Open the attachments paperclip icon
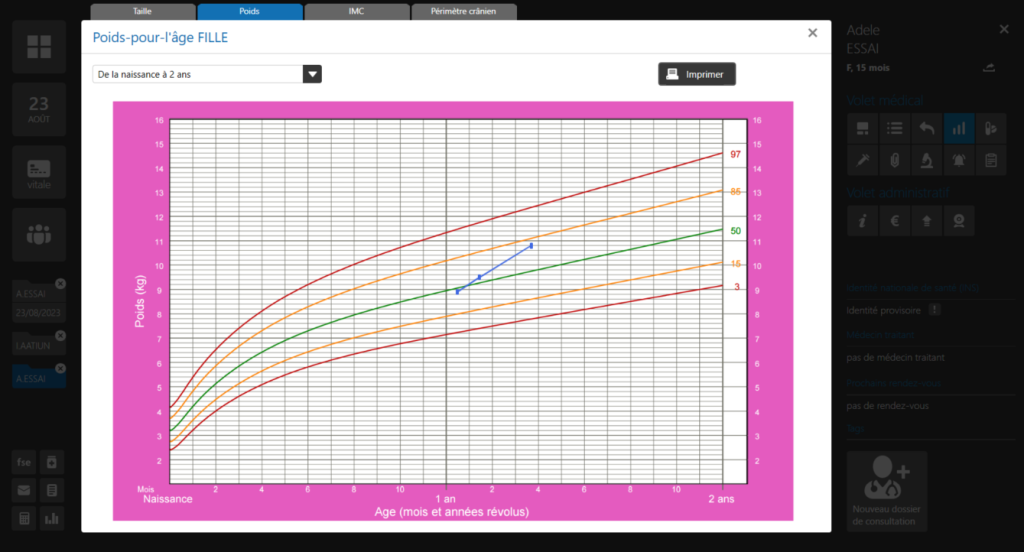The image size is (1024, 552). tap(895, 160)
